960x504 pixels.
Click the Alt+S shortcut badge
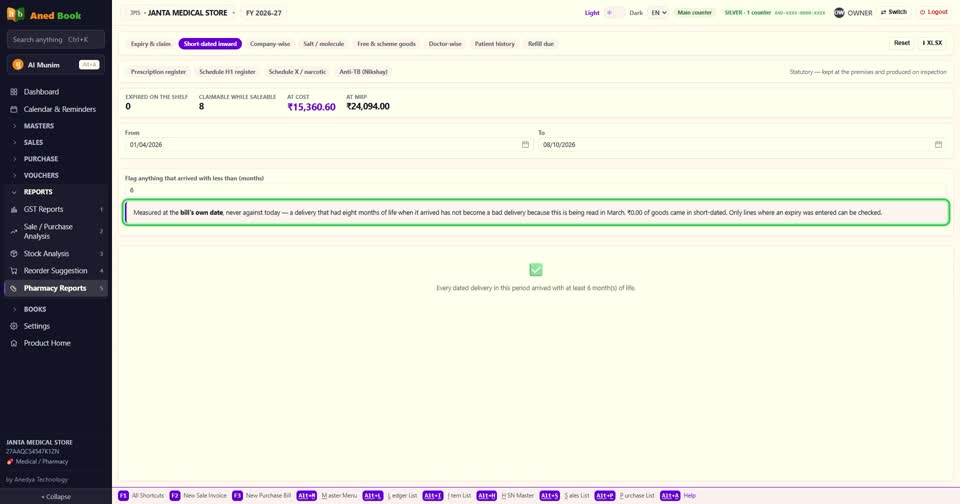pos(549,495)
